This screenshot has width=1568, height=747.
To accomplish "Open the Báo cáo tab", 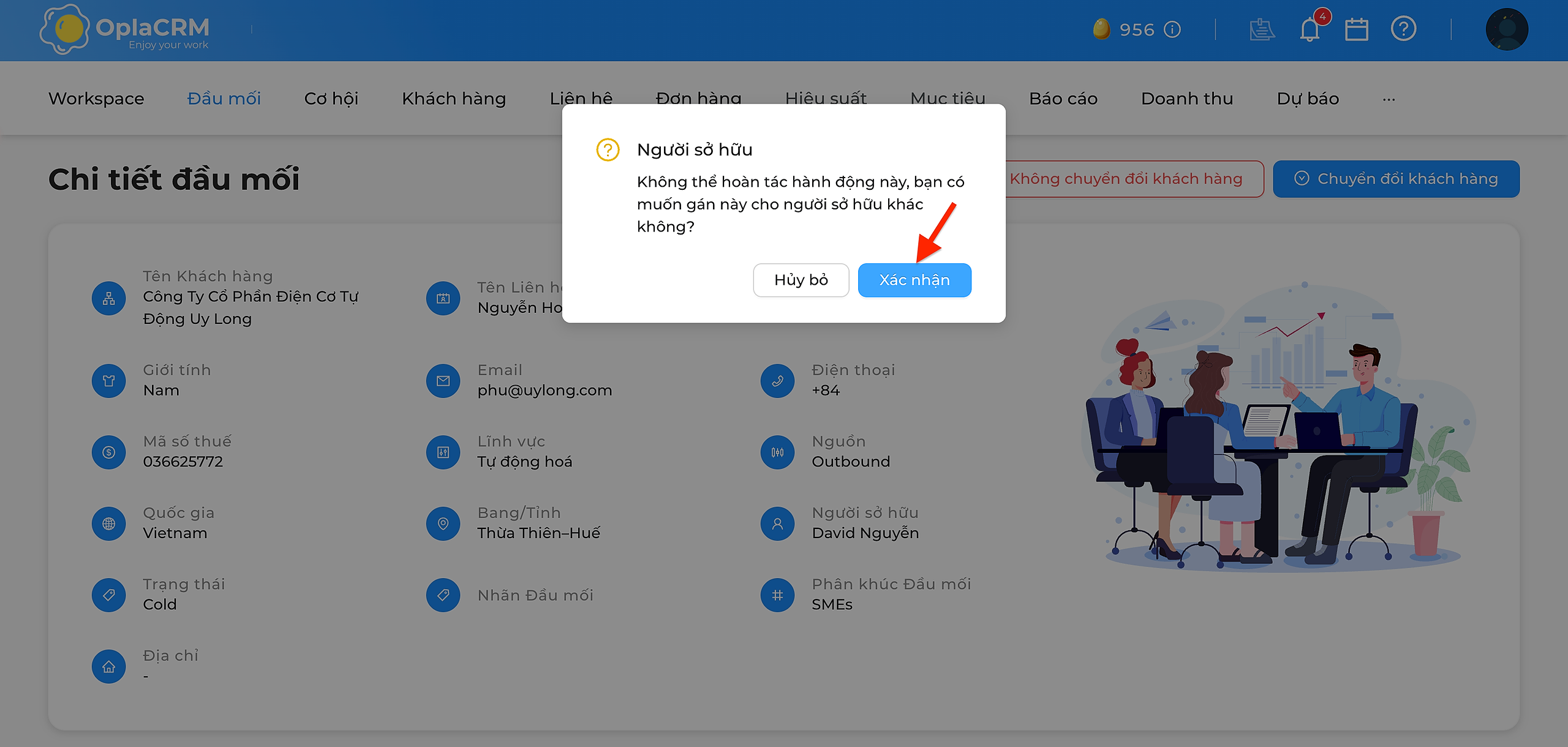I will [x=1063, y=99].
